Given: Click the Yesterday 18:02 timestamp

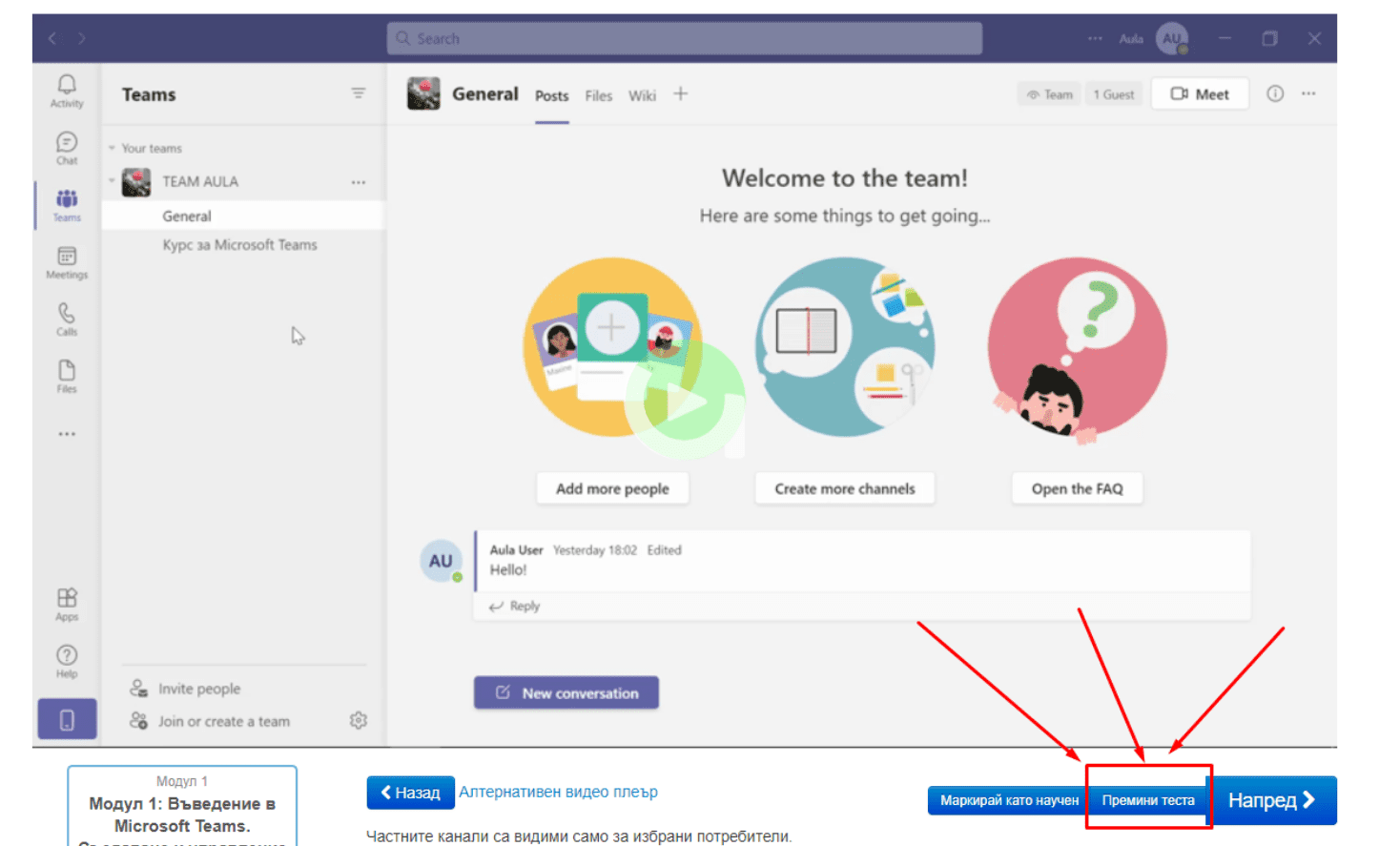Looking at the screenshot, I should coord(595,550).
